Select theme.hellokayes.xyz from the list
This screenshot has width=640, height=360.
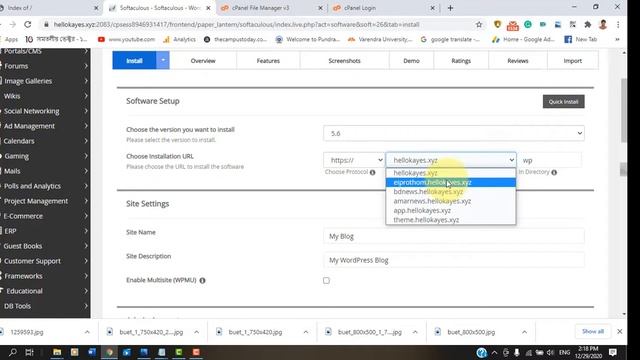pos(451,220)
